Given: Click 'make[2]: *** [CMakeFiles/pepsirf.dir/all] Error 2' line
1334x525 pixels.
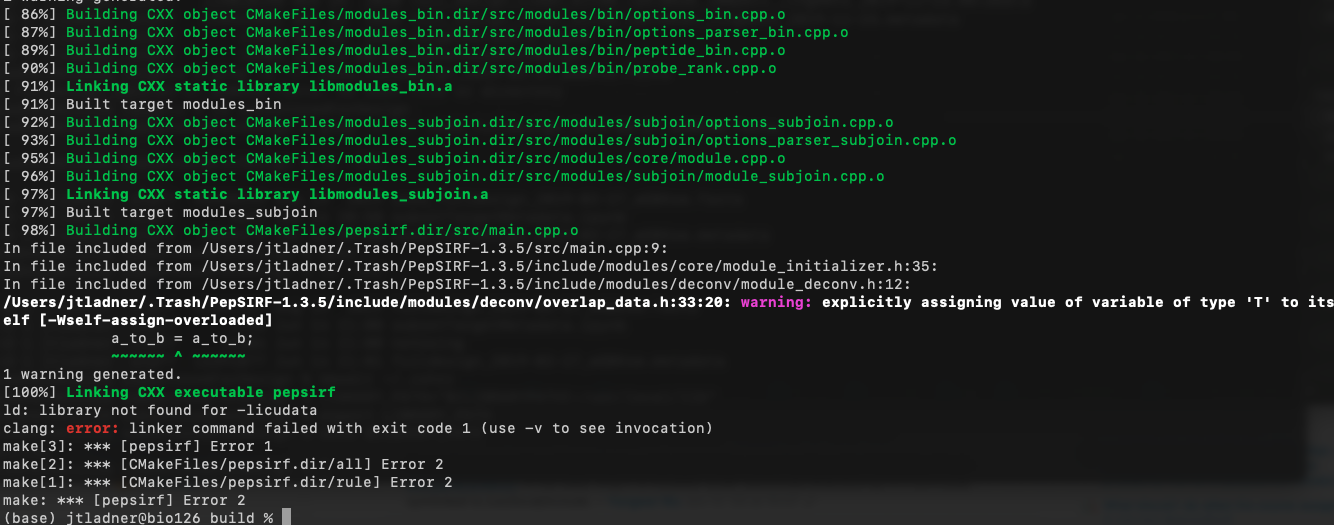Looking at the screenshot, I should click(223, 464).
